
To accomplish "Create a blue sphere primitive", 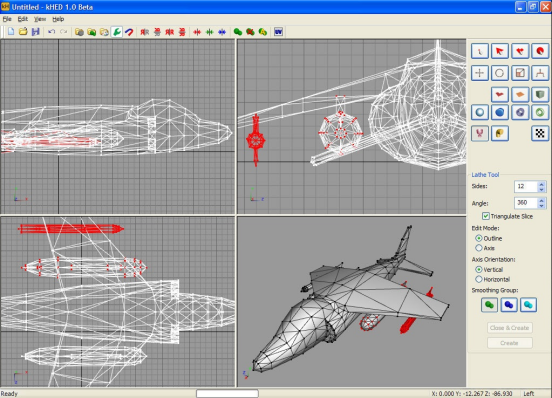I will (500, 112).
